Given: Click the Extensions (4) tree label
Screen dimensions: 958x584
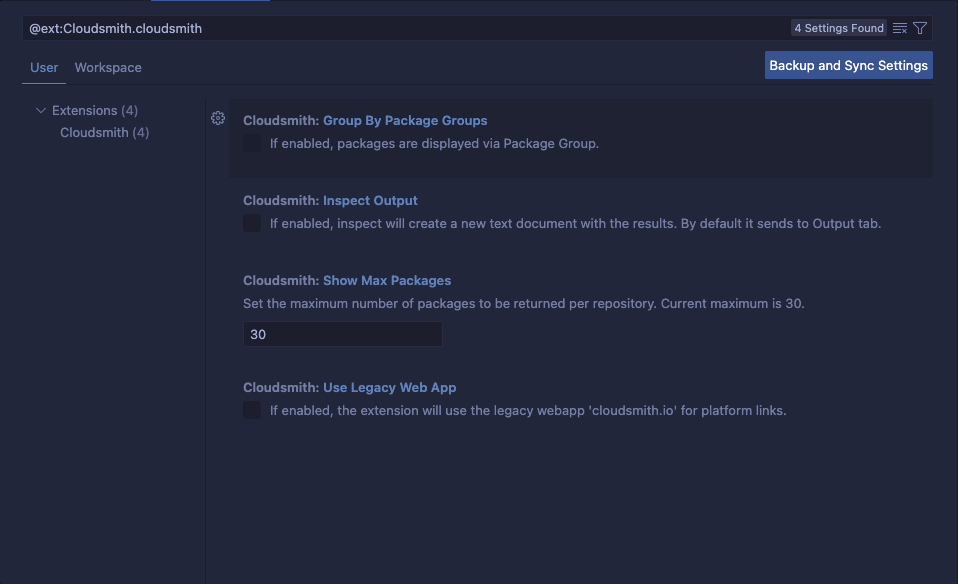Looking at the screenshot, I should (x=95, y=111).
